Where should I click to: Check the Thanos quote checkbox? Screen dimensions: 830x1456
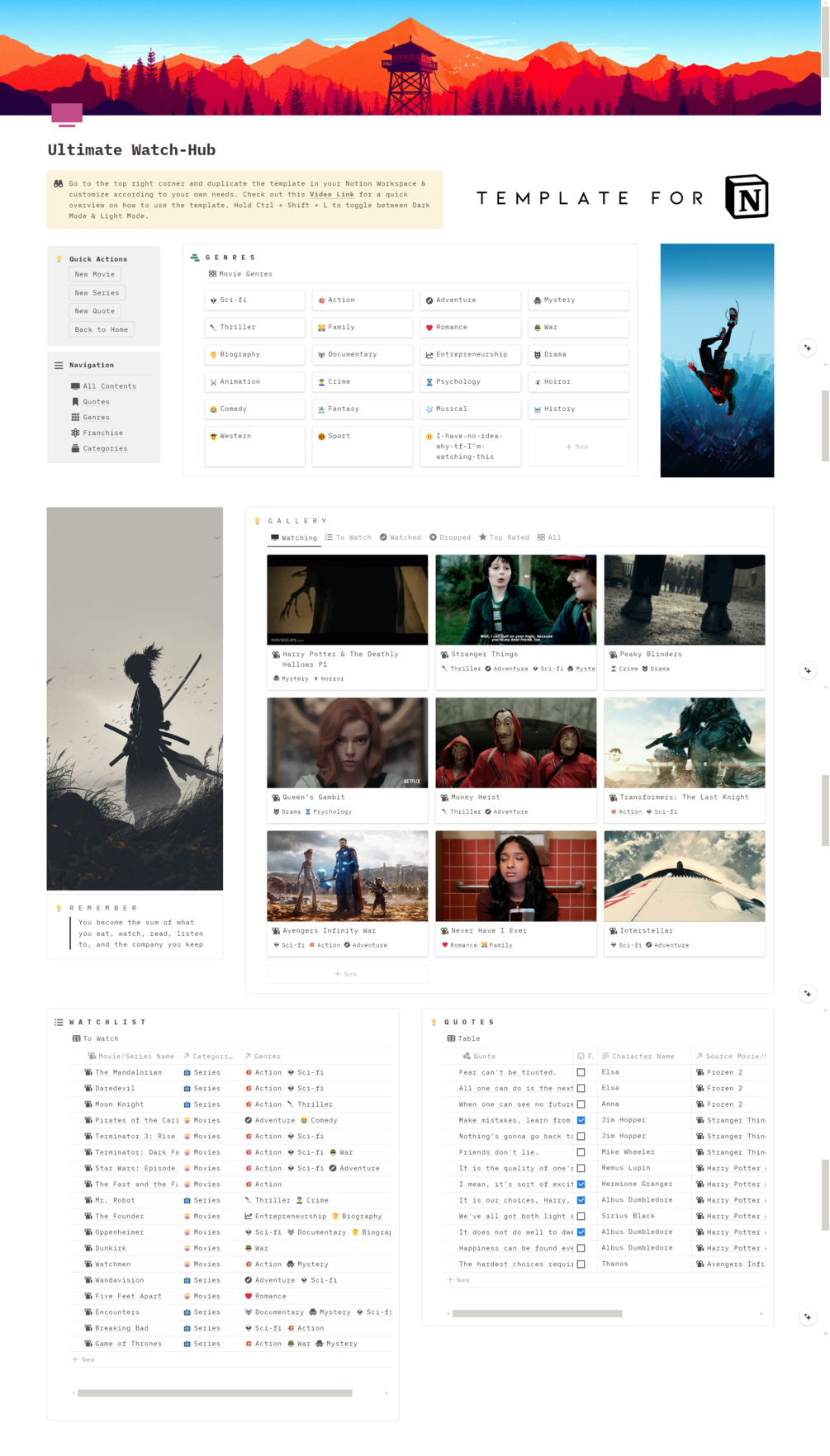click(581, 1264)
